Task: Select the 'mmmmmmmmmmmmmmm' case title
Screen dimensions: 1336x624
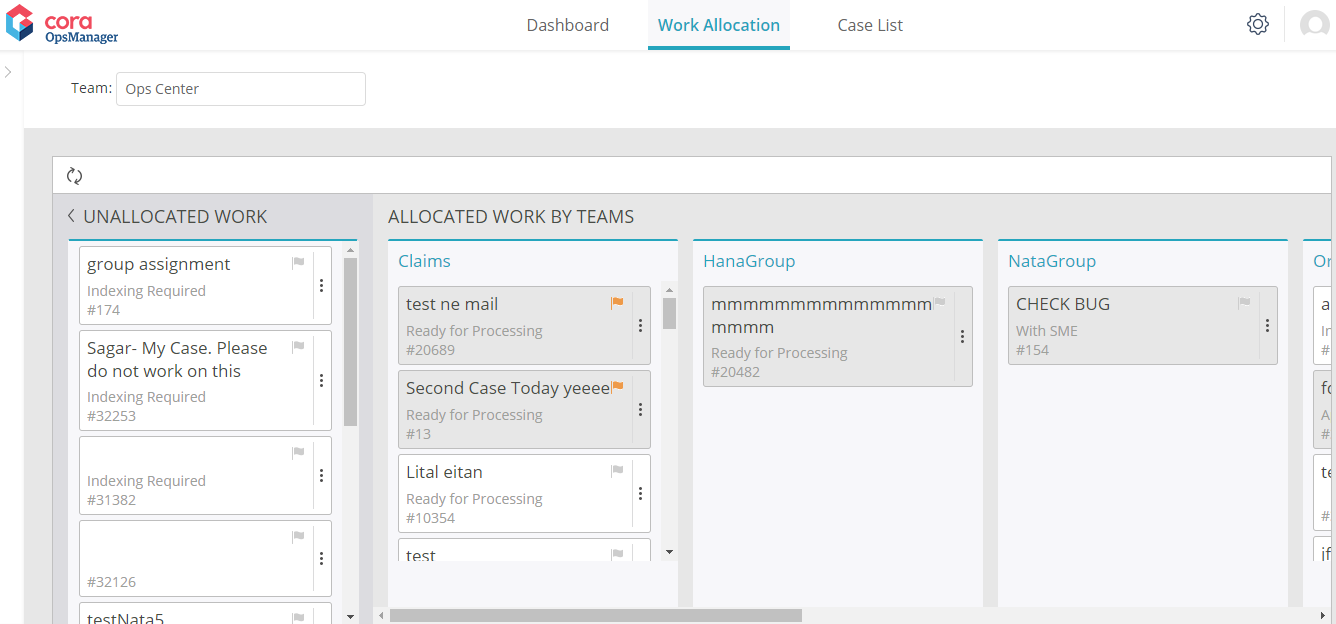Action: click(x=821, y=315)
